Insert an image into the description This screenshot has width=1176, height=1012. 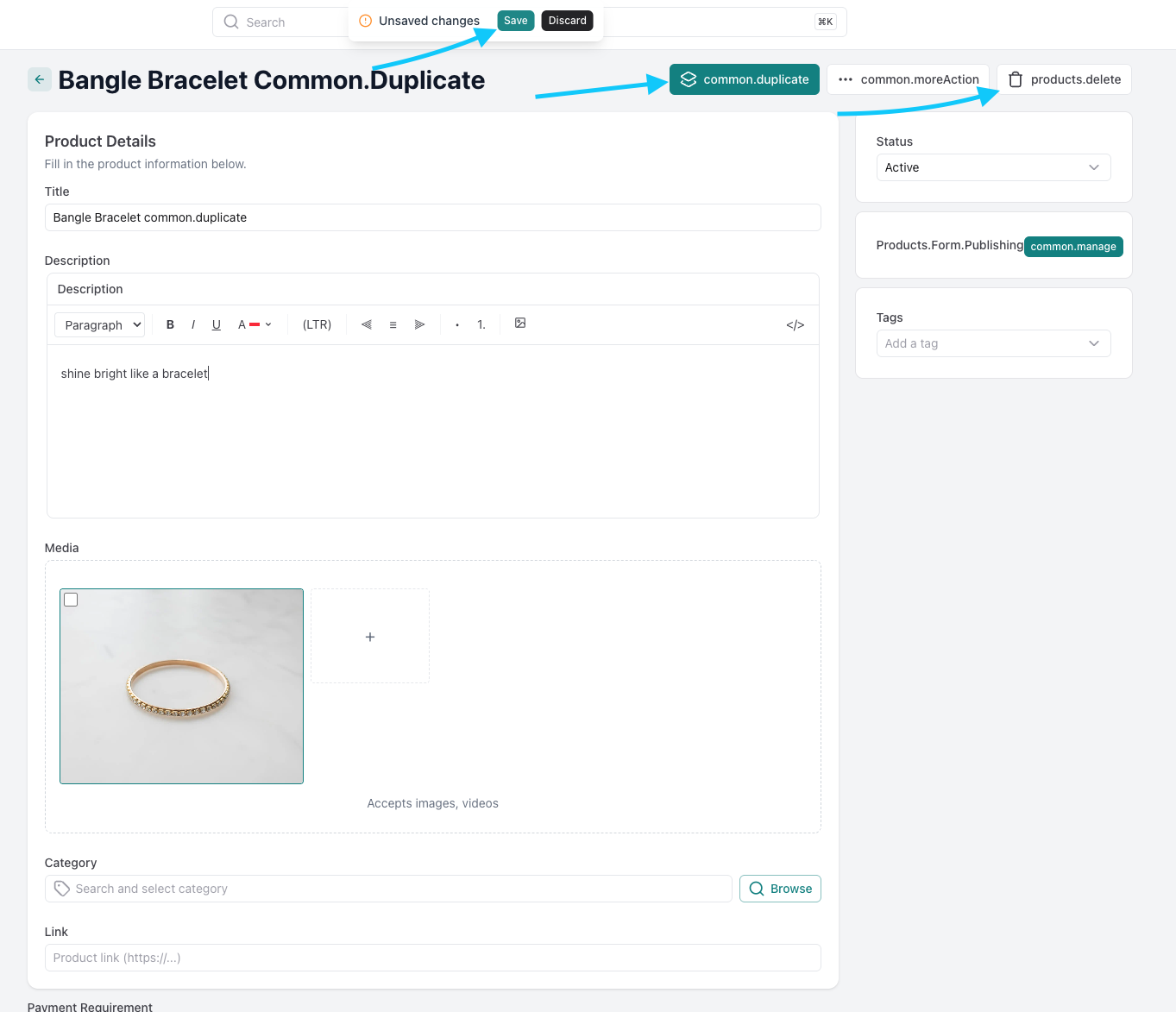pos(520,324)
